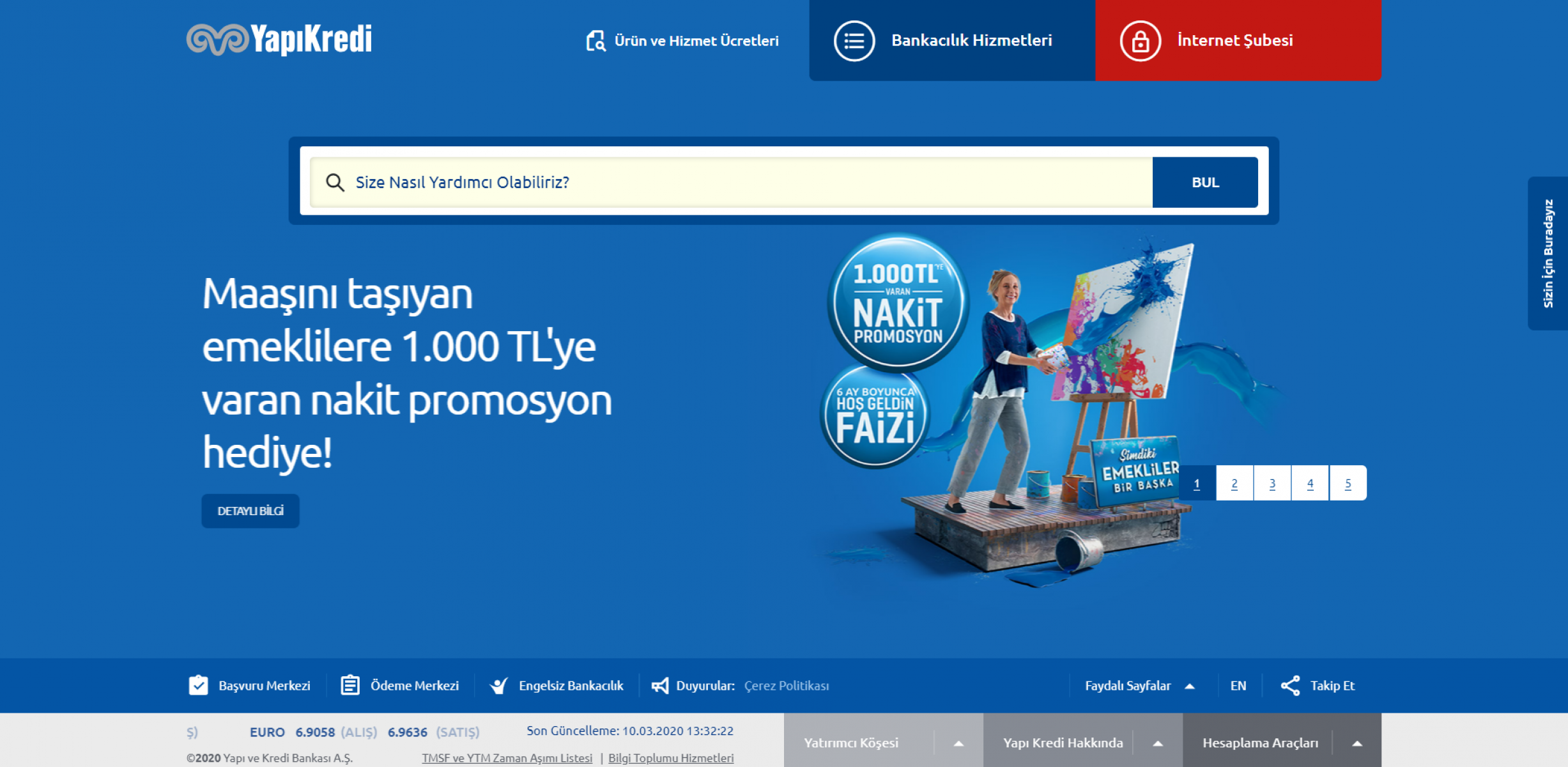Click the Bankacılık Hizmetleri list icon
1568x767 pixels.
coord(854,41)
